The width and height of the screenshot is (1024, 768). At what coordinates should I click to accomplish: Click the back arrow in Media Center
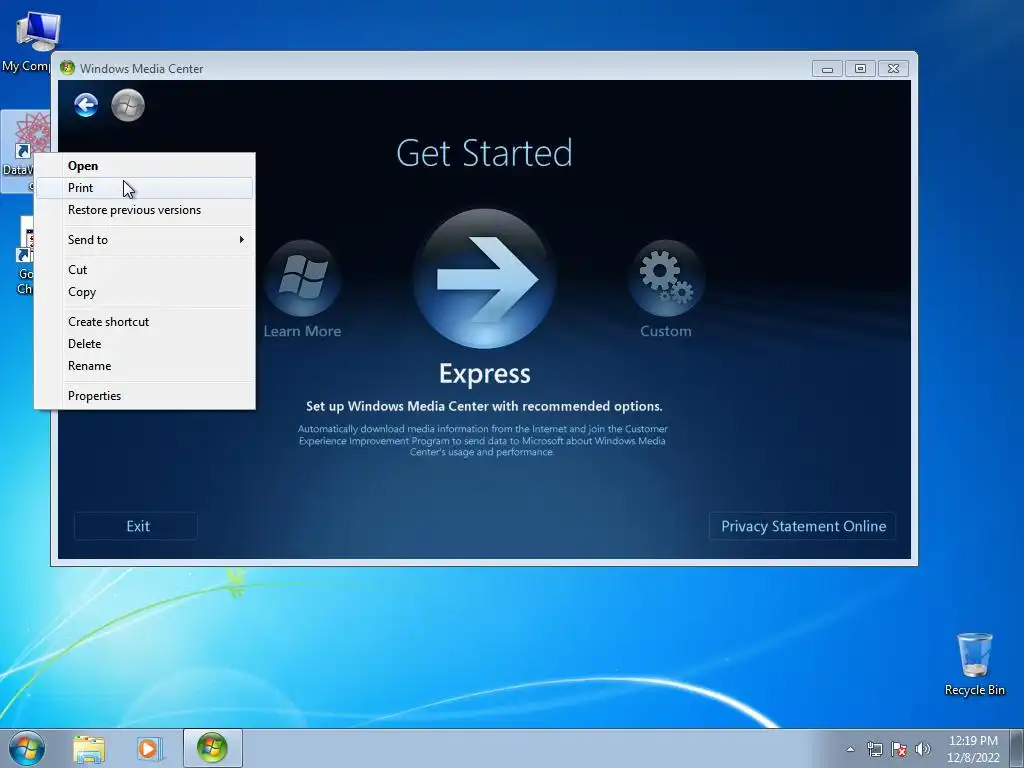86,105
